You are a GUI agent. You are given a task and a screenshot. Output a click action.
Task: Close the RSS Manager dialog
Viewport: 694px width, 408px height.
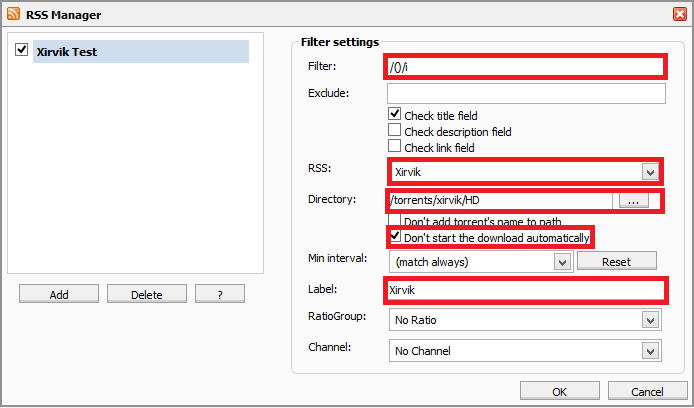(x=680, y=14)
